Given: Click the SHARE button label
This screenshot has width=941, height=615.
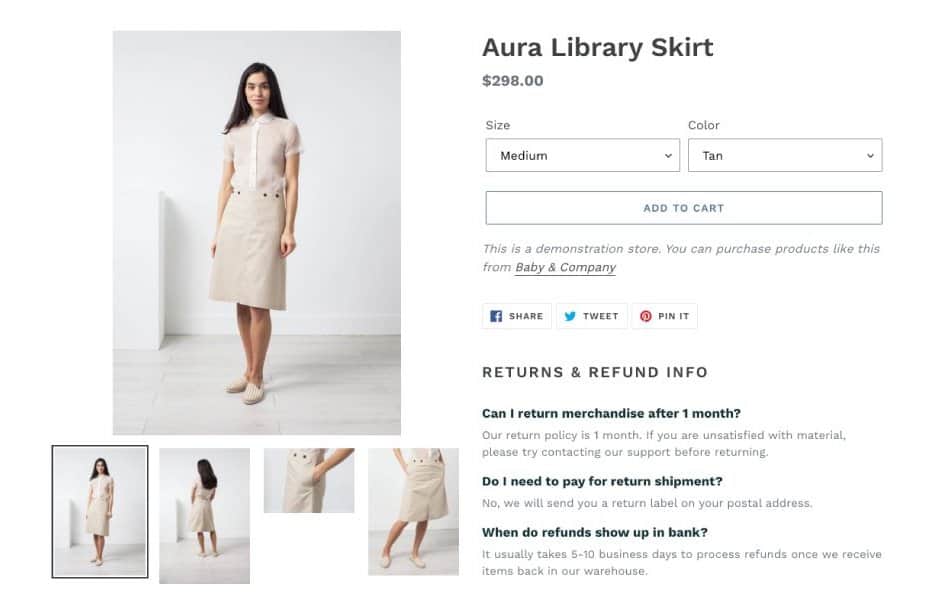Looking at the screenshot, I should click(526, 316).
